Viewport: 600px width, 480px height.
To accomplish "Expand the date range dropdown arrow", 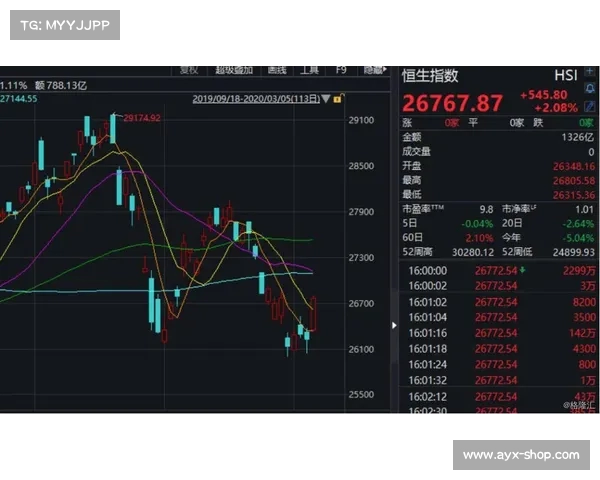I will (327, 99).
